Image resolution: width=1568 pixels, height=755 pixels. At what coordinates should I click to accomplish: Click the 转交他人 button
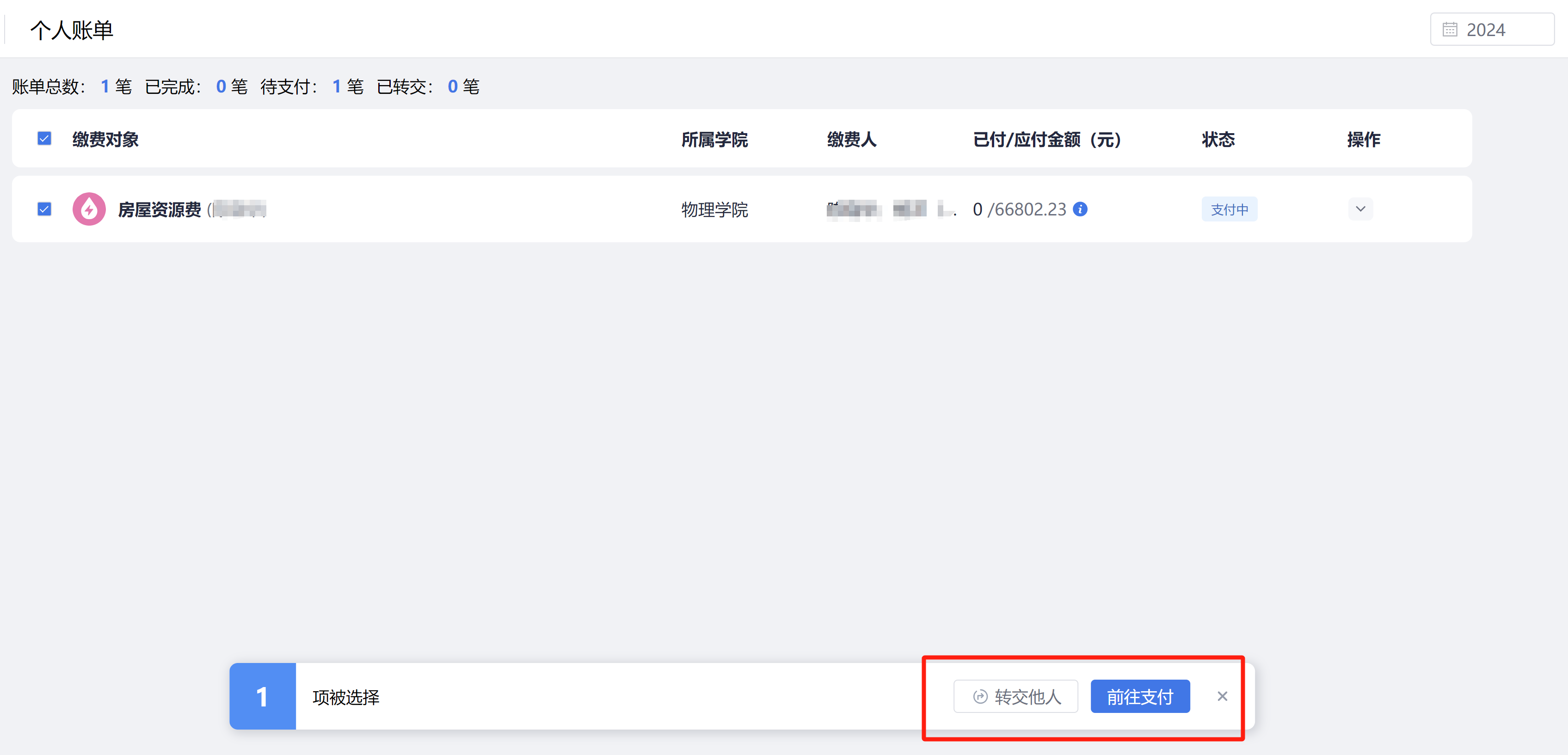1015,696
